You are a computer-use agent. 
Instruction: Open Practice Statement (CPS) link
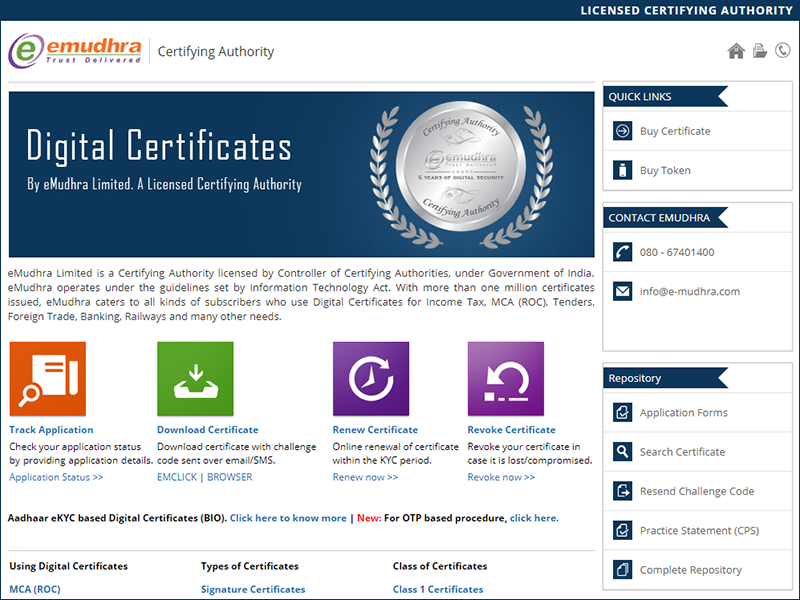[x=699, y=530]
